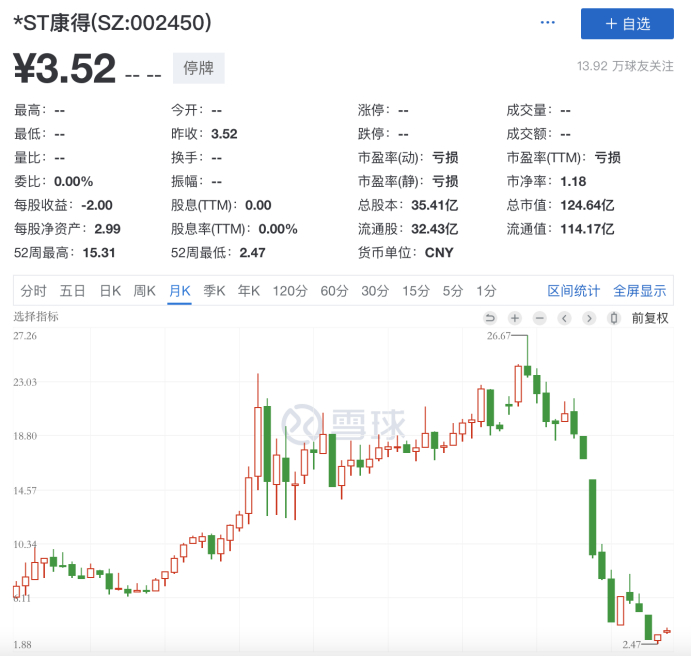Viewport: 692px width, 657px height.
Task: Click 52周最低 value 2.47
Action: click(x=252, y=253)
